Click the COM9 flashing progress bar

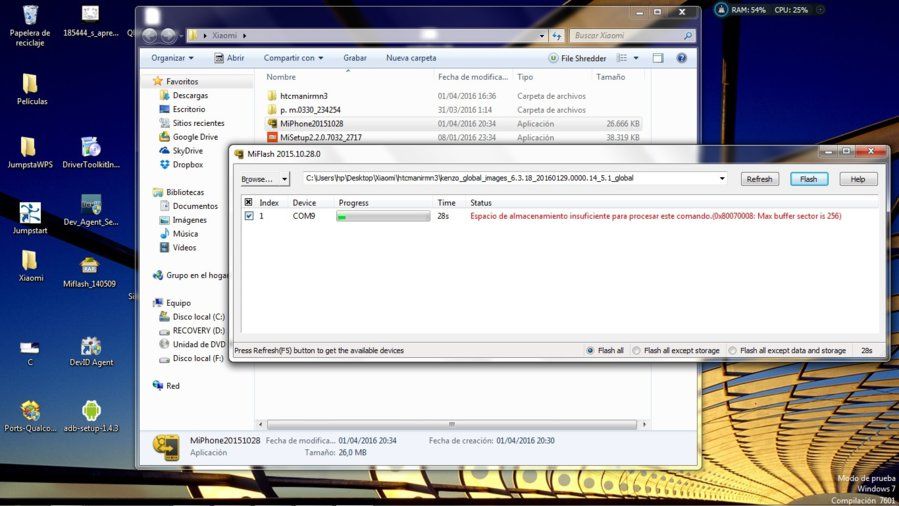click(x=383, y=216)
